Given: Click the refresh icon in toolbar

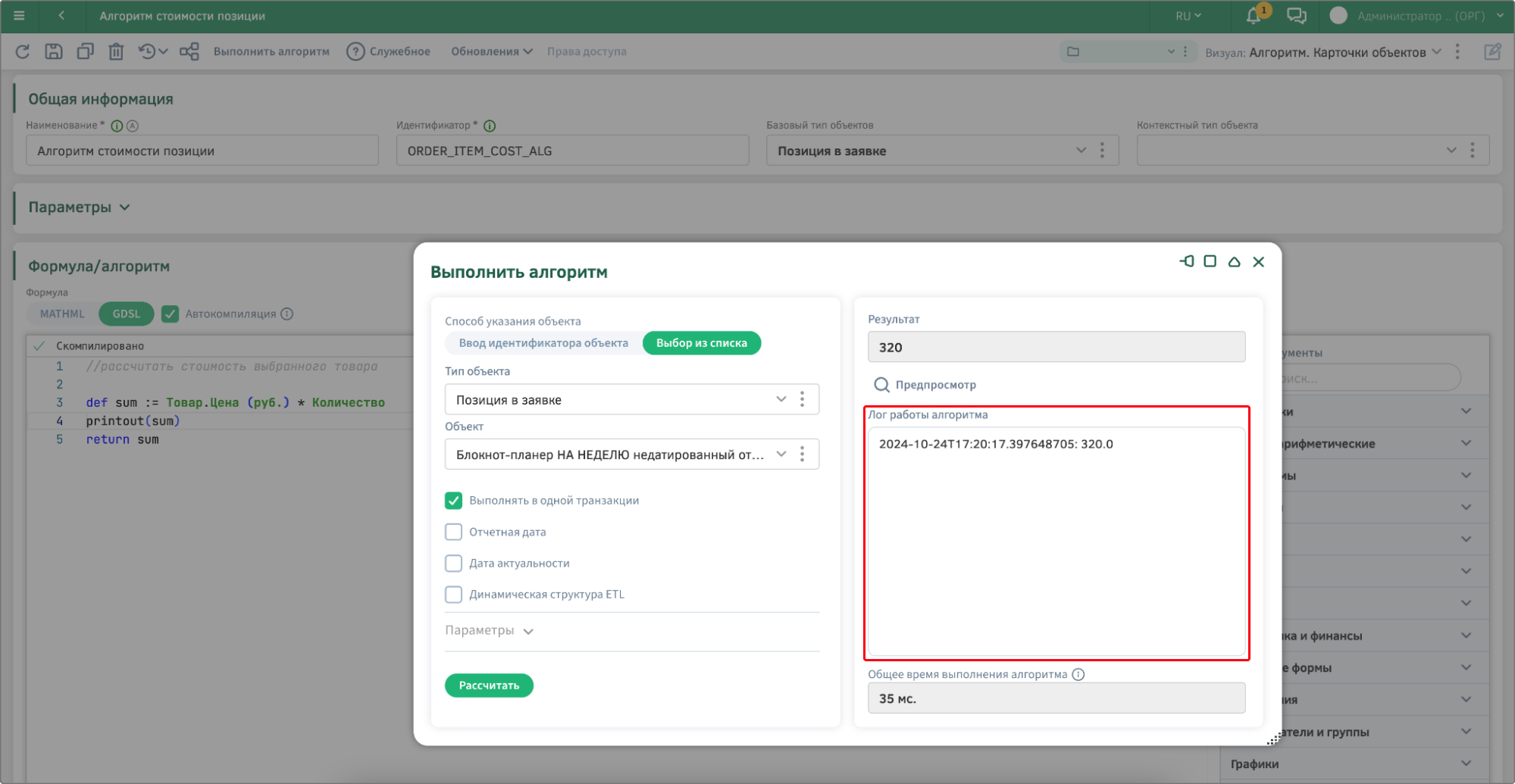Looking at the screenshot, I should (x=23, y=52).
